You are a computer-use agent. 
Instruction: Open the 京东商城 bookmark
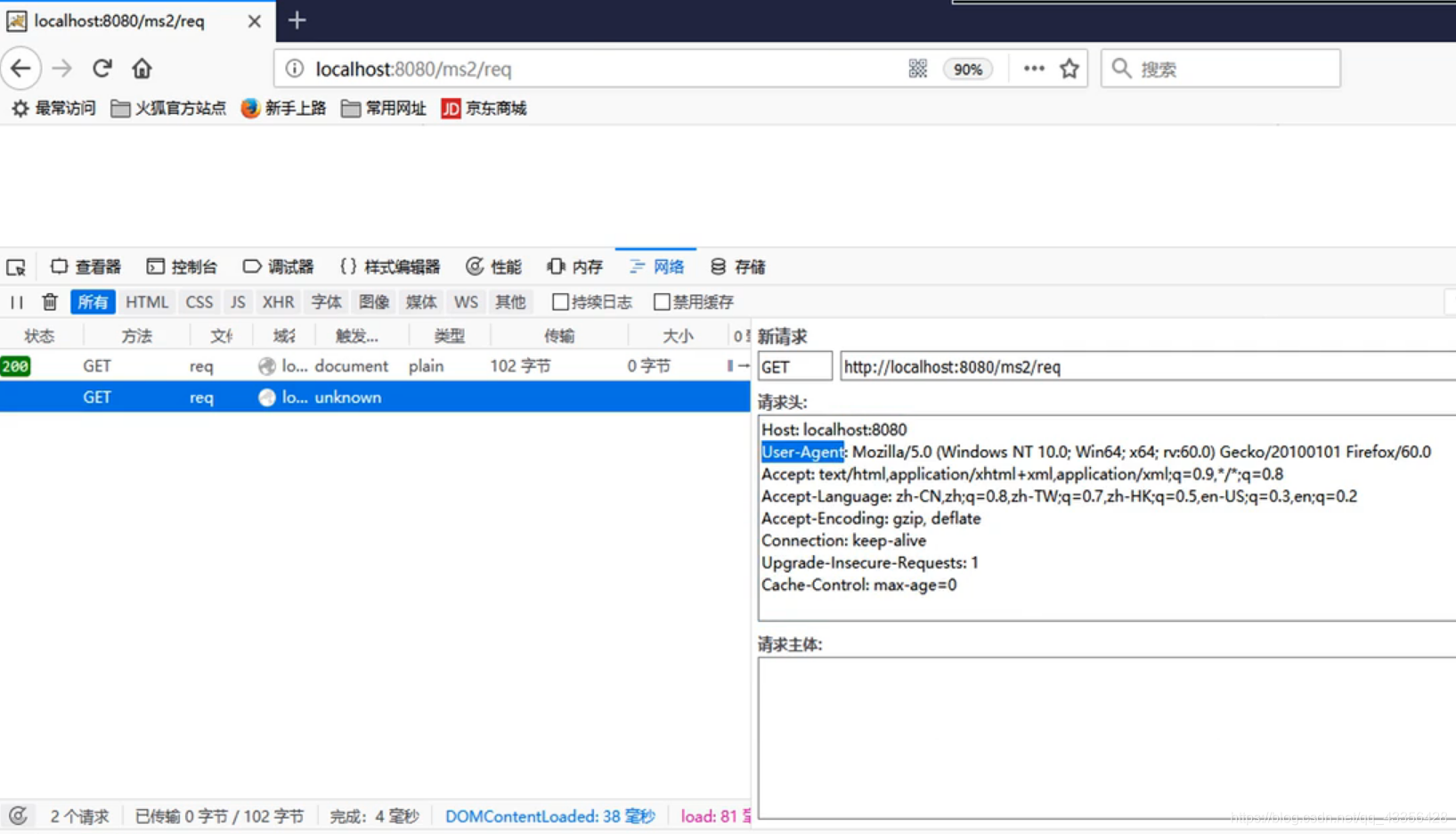(484, 109)
